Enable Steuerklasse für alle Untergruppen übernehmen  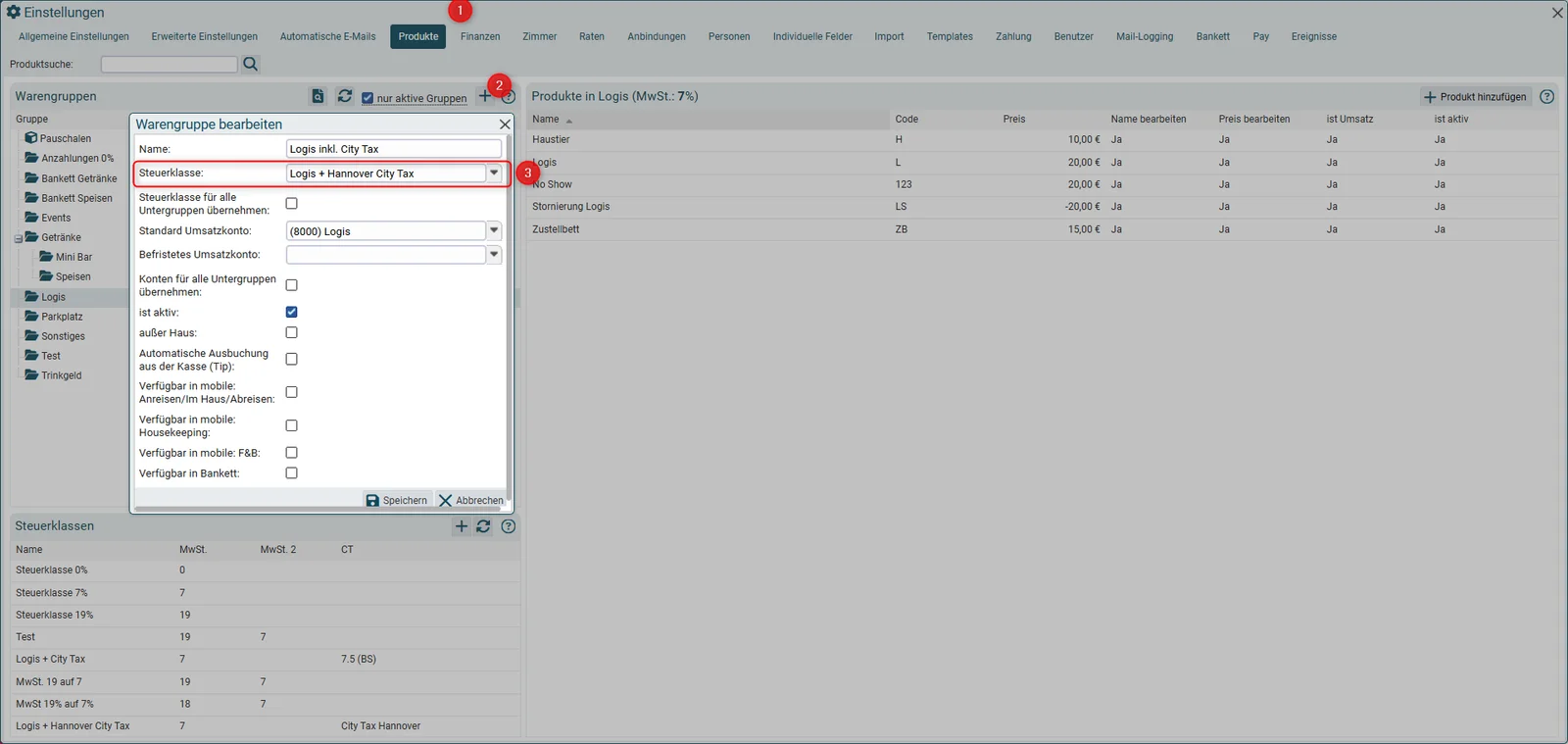(x=291, y=204)
